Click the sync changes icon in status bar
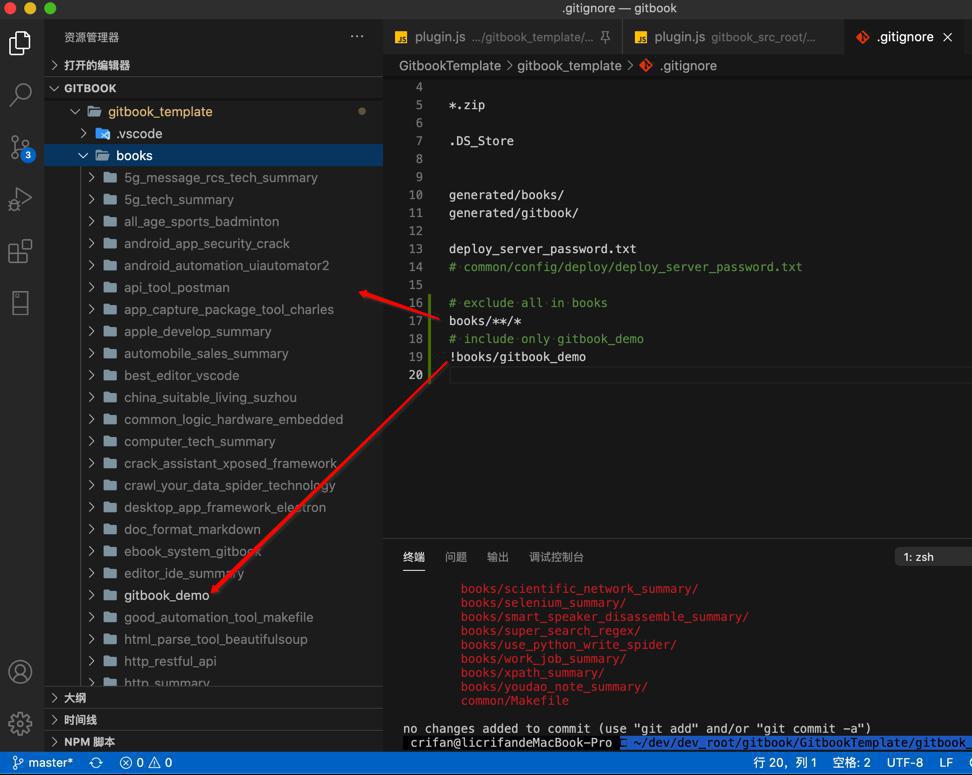 coord(96,763)
